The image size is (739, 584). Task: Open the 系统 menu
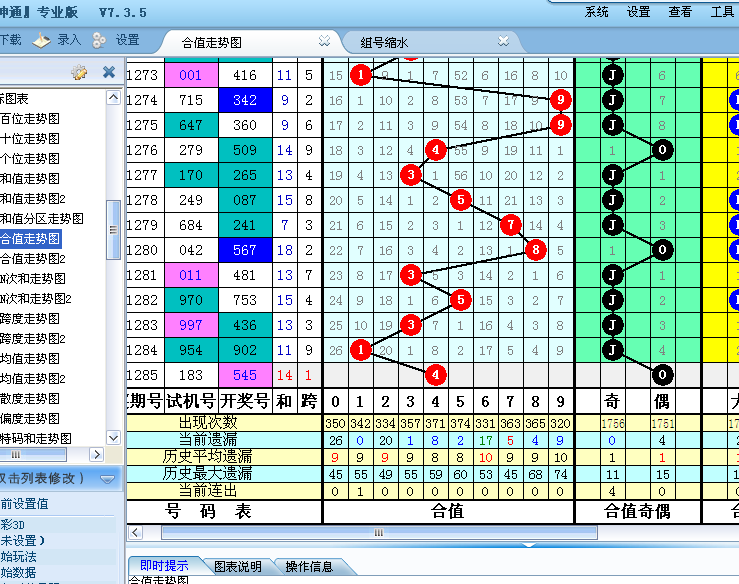pyautogui.click(x=597, y=12)
